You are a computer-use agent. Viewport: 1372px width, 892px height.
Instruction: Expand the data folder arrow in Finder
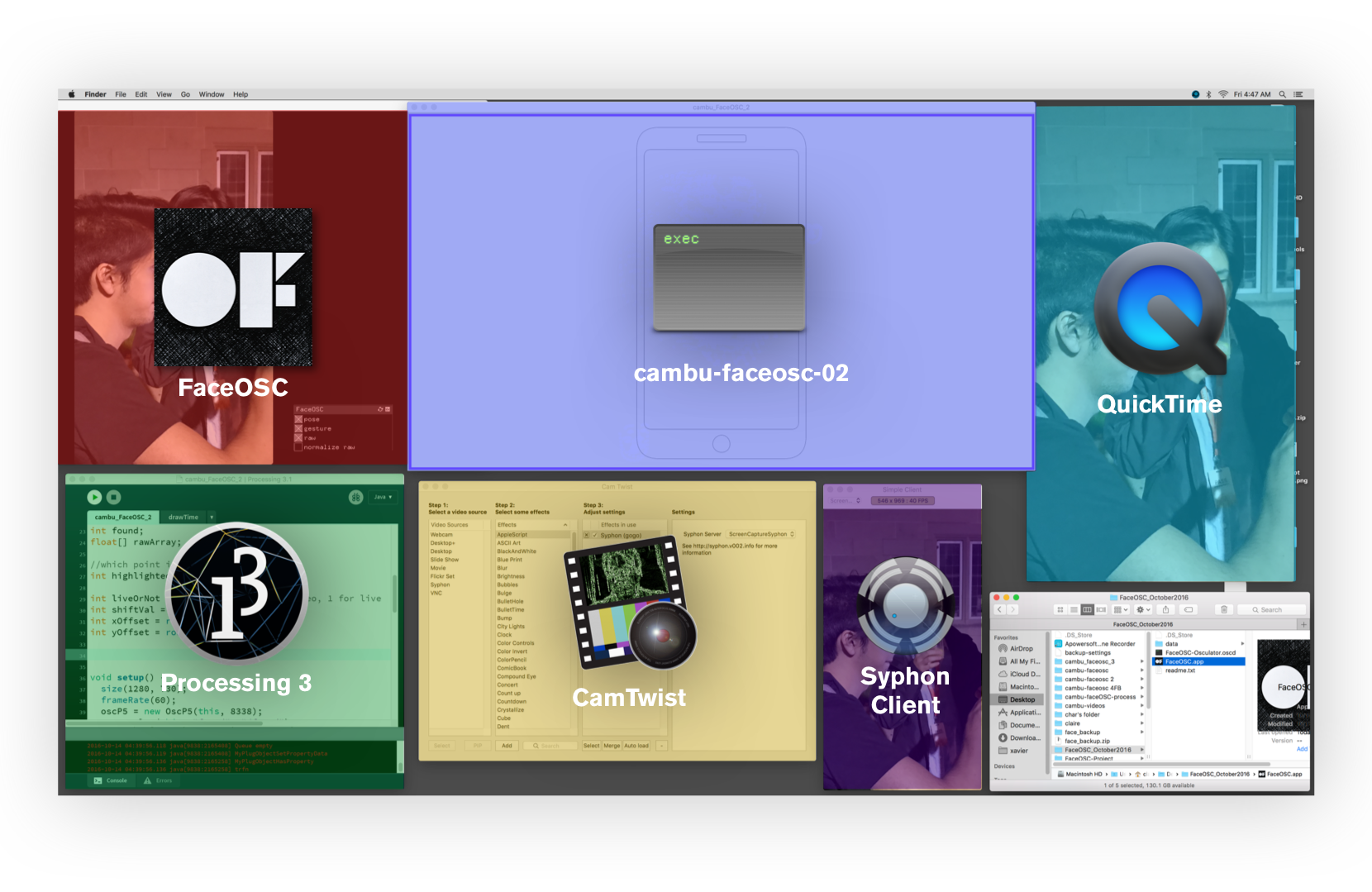[x=1242, y=643]
